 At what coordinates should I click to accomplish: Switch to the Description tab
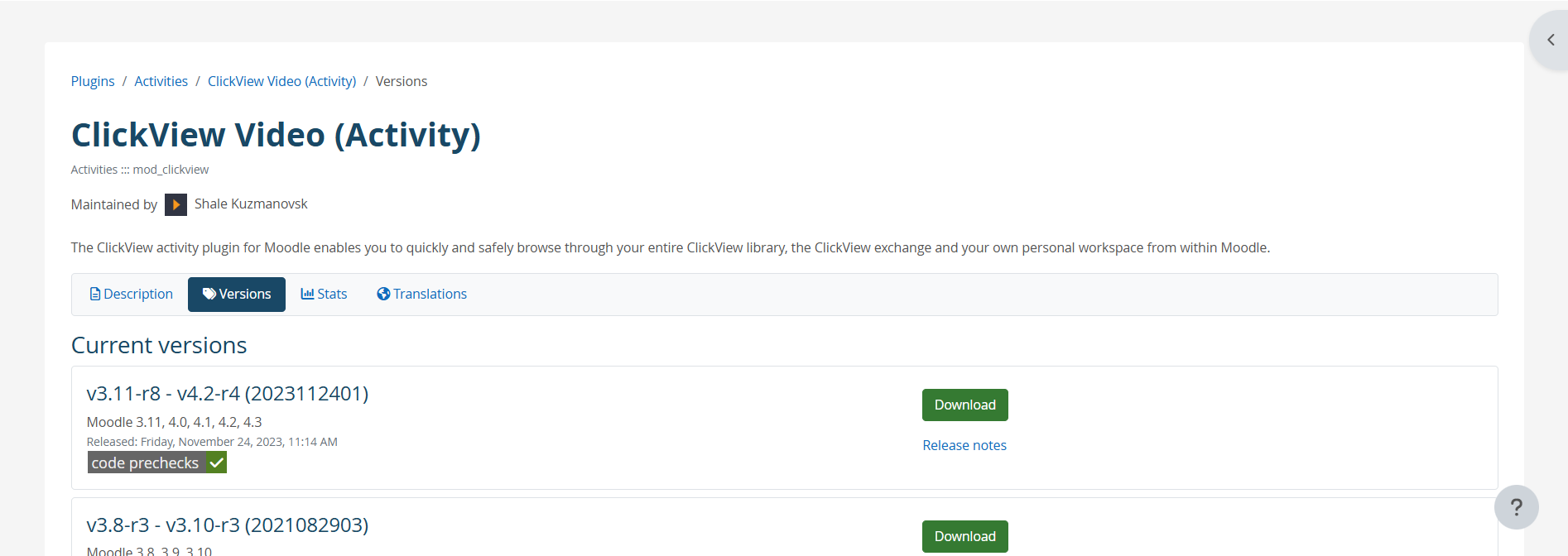(x=131, y=295)
